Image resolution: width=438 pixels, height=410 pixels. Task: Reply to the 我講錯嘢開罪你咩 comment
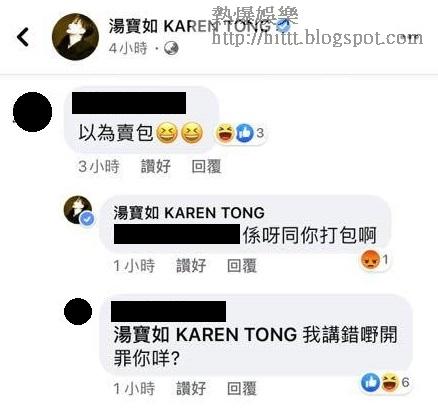(x=242, y=388)
